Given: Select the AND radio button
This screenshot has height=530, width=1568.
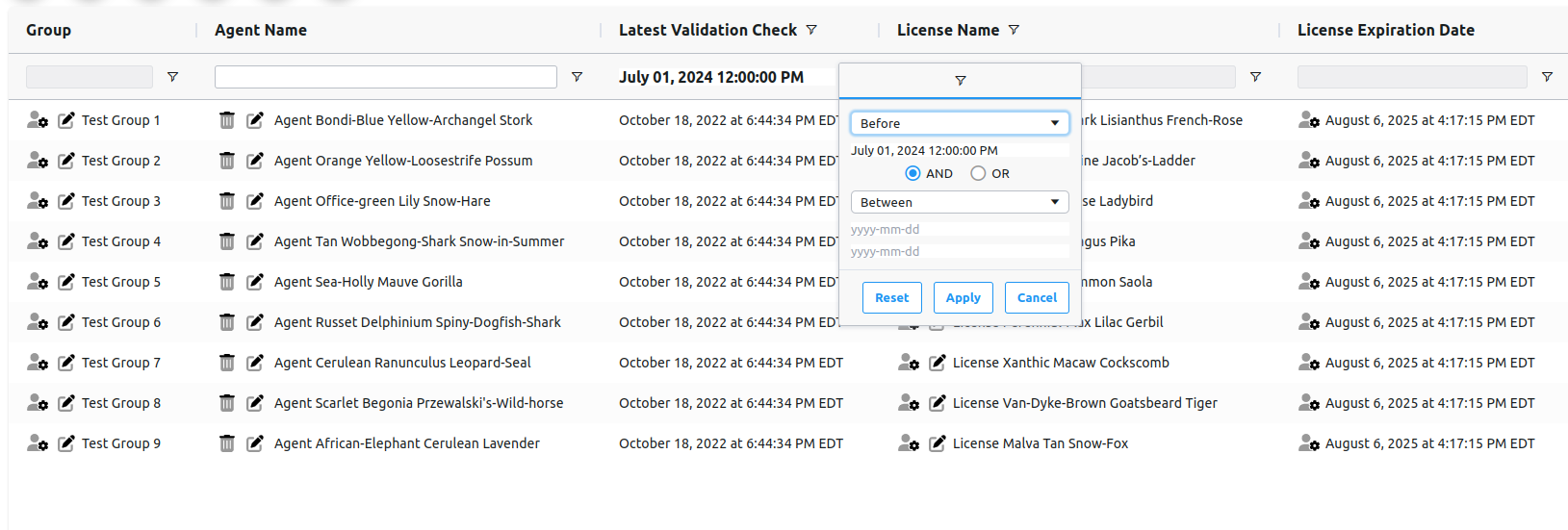Looking at the screenshot, I should coord(913,174).
